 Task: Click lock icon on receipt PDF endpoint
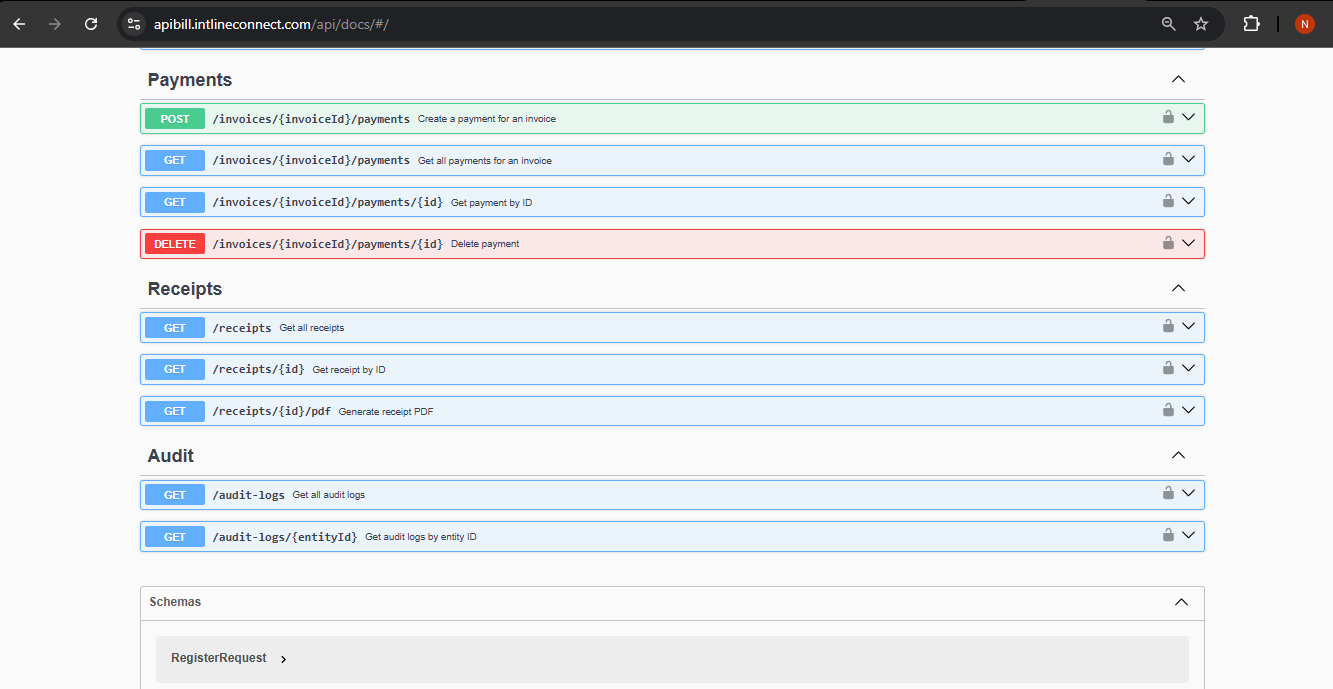click(x=1167, y=410)
